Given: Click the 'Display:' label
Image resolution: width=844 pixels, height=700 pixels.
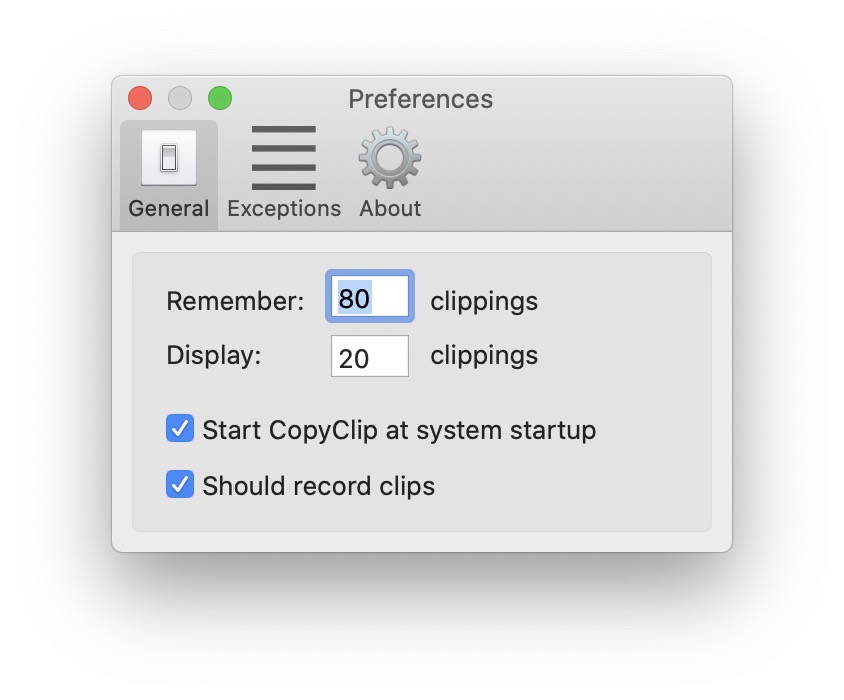Looking at the screenshot, I should (x=214, y=355).
